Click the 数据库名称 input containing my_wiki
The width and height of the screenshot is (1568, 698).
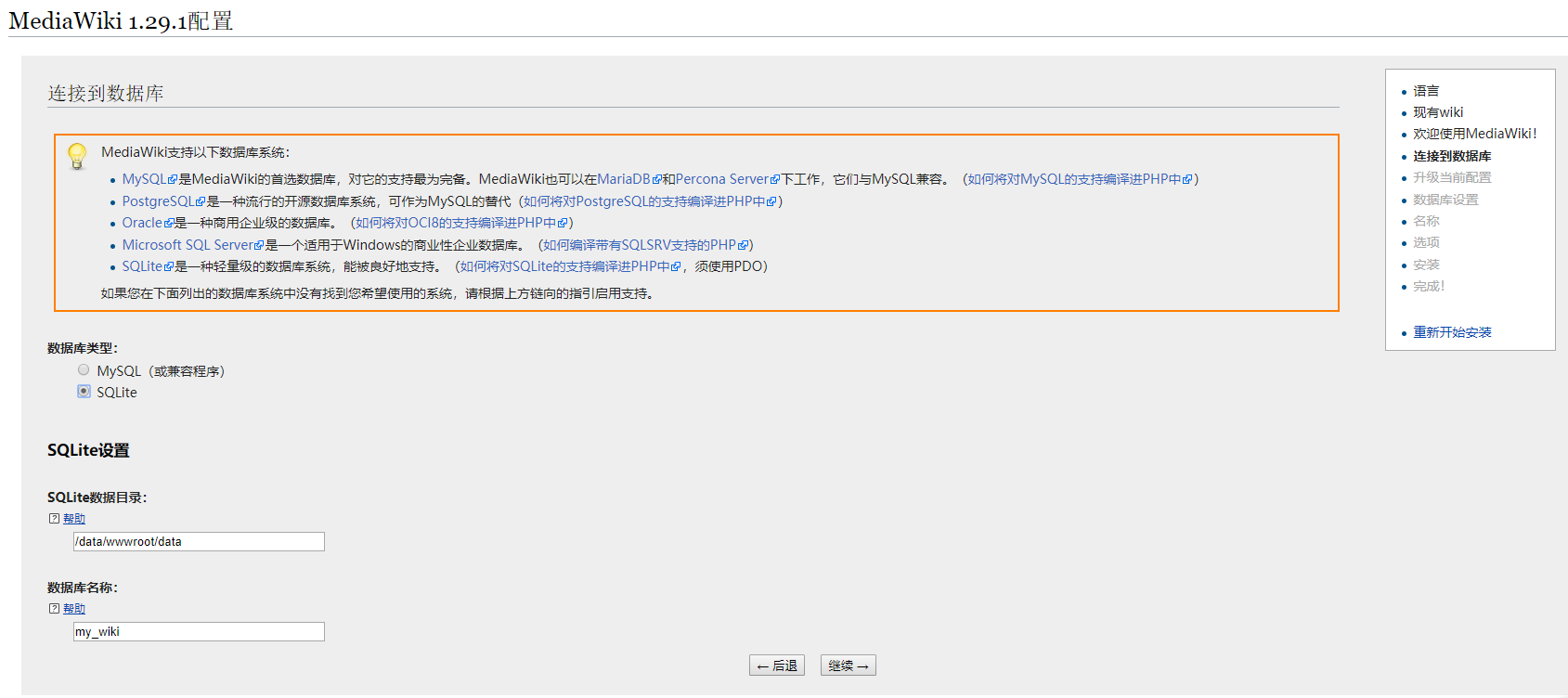(199, 631)
